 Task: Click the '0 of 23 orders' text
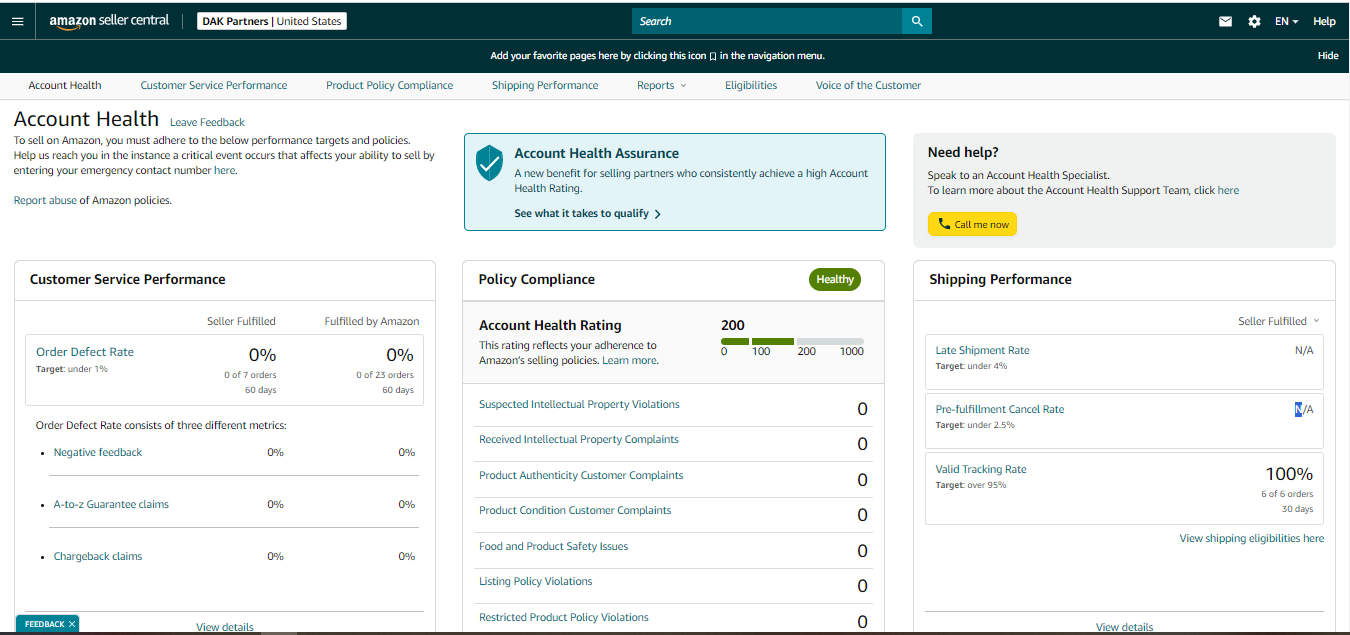[x=385, y=376]
